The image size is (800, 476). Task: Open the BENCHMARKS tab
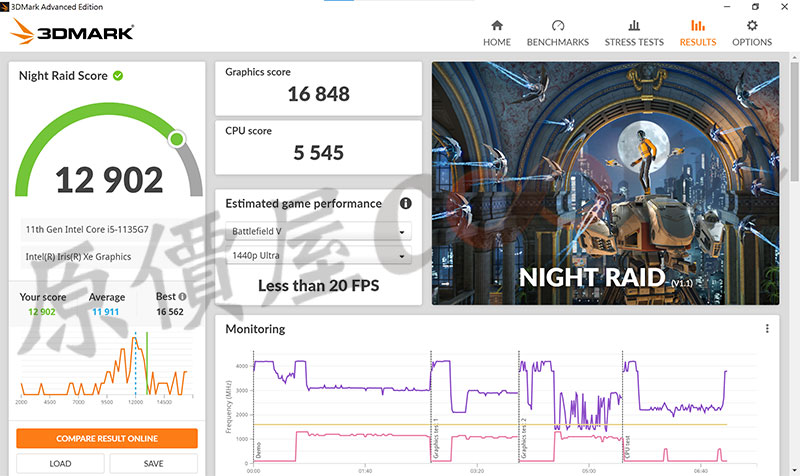click(558, 34)
